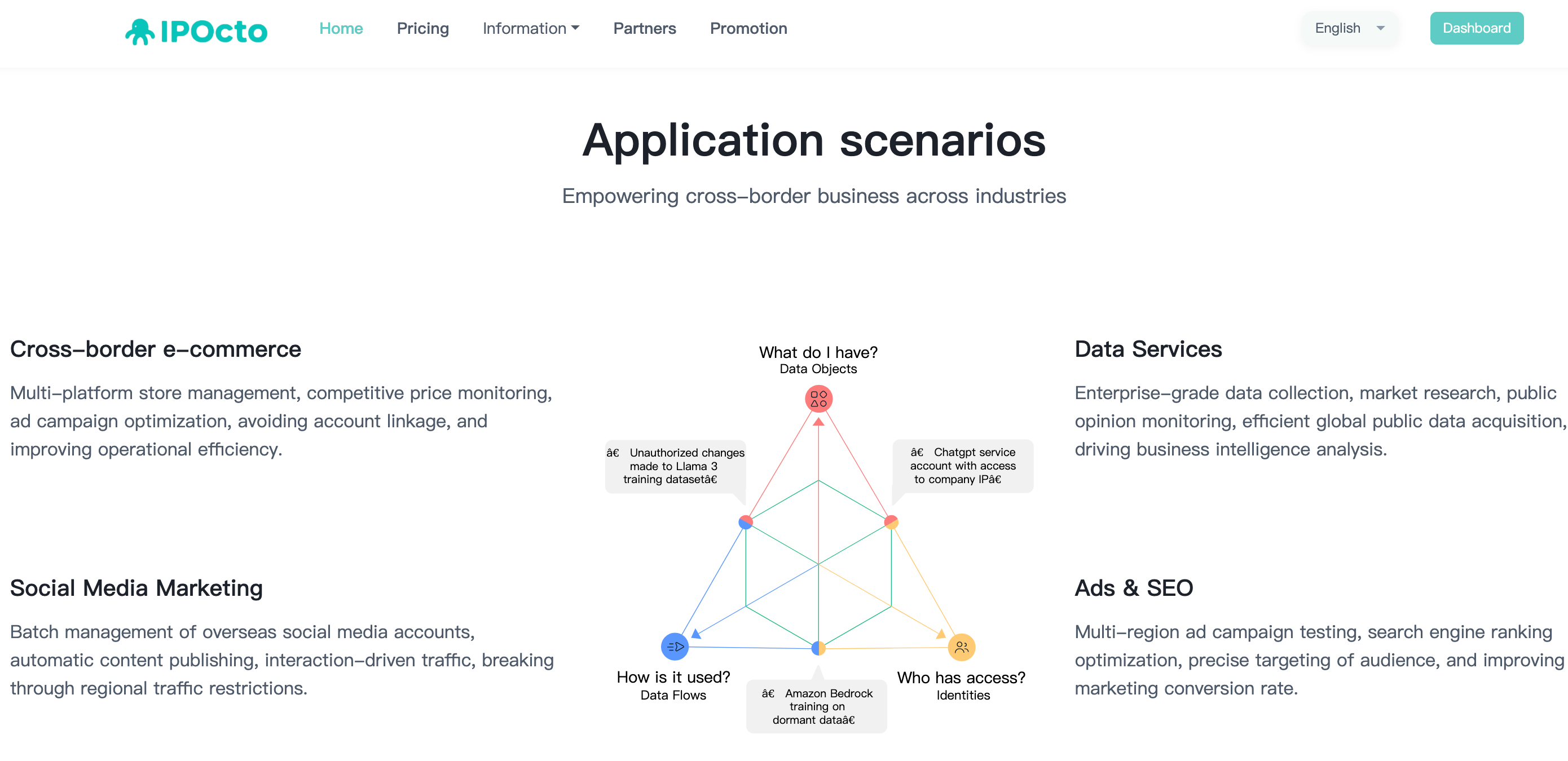Open the Pricing page
This screenshot has width=1568, height=761.
(422, 29)
